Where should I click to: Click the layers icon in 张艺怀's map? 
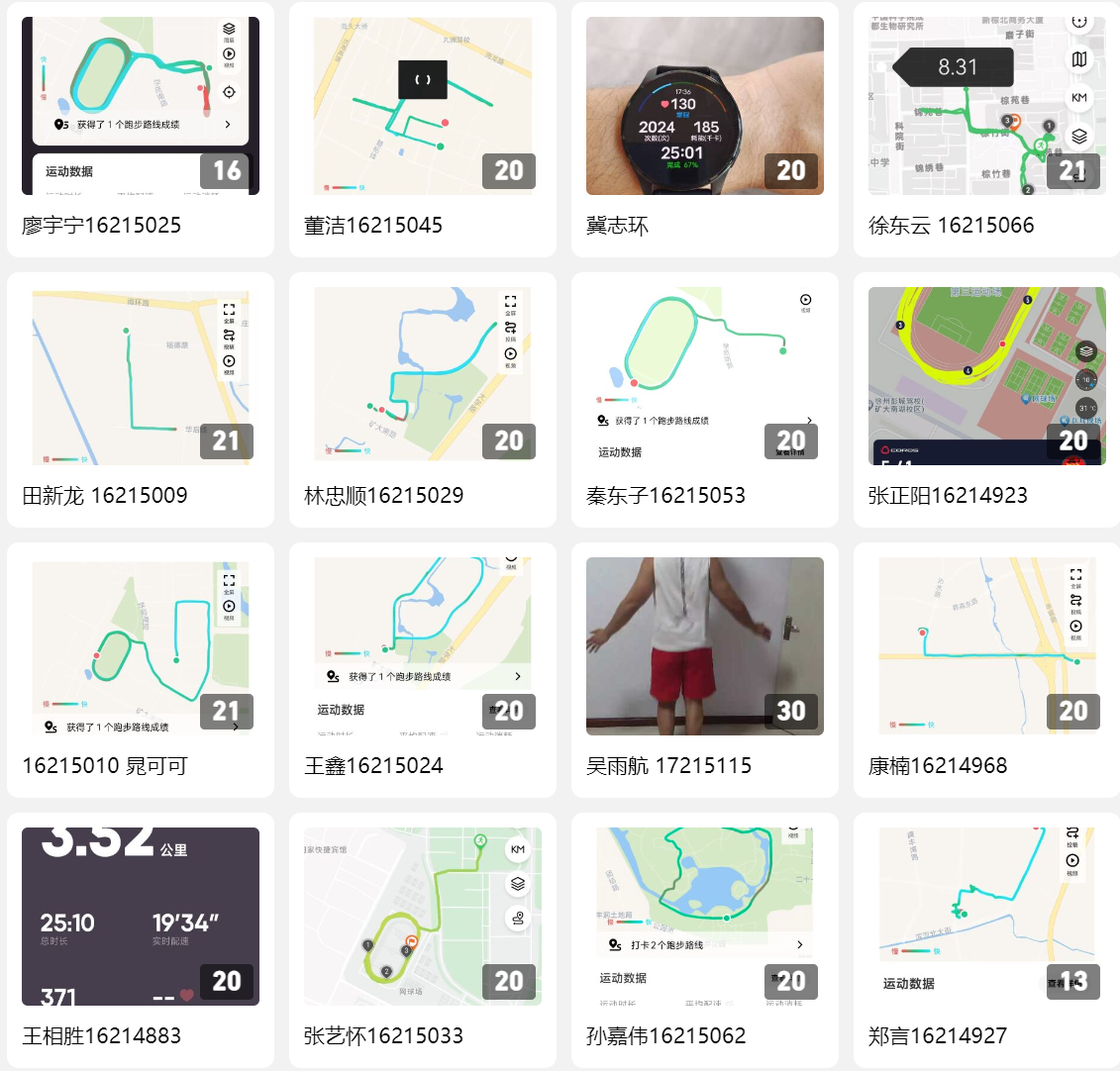(518, 884)
